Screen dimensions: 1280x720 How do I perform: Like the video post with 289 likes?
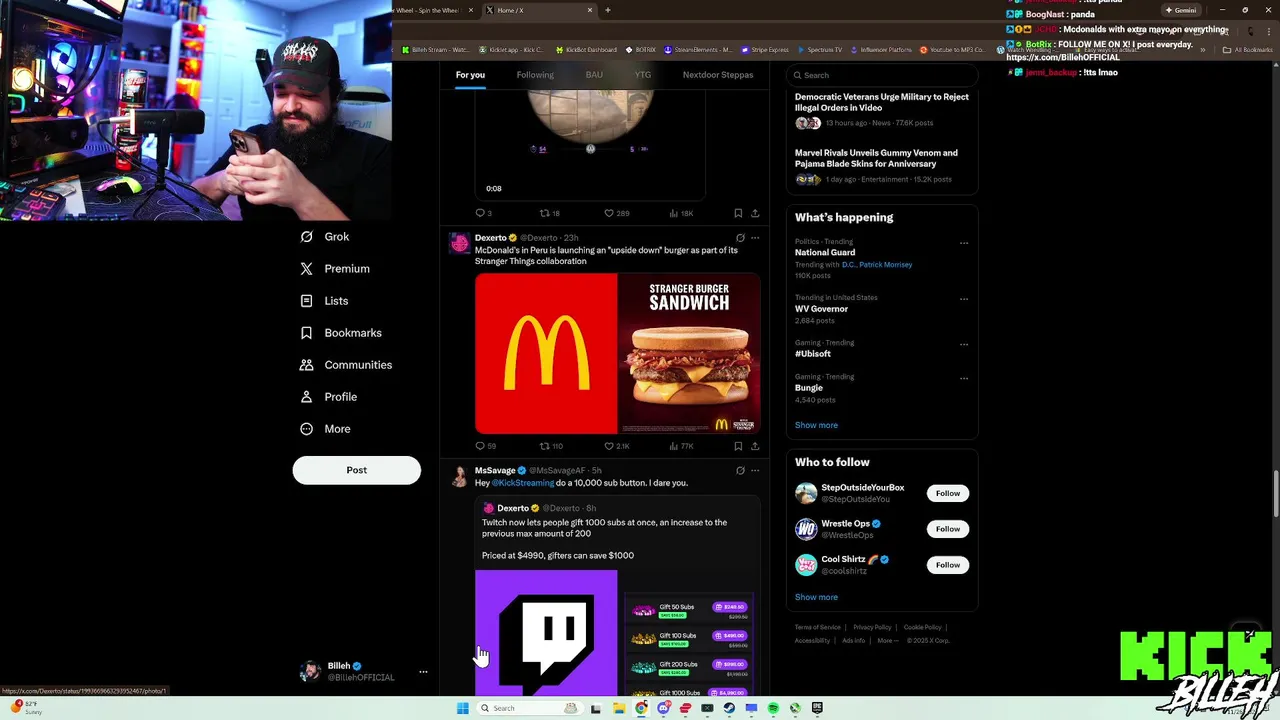617,213
